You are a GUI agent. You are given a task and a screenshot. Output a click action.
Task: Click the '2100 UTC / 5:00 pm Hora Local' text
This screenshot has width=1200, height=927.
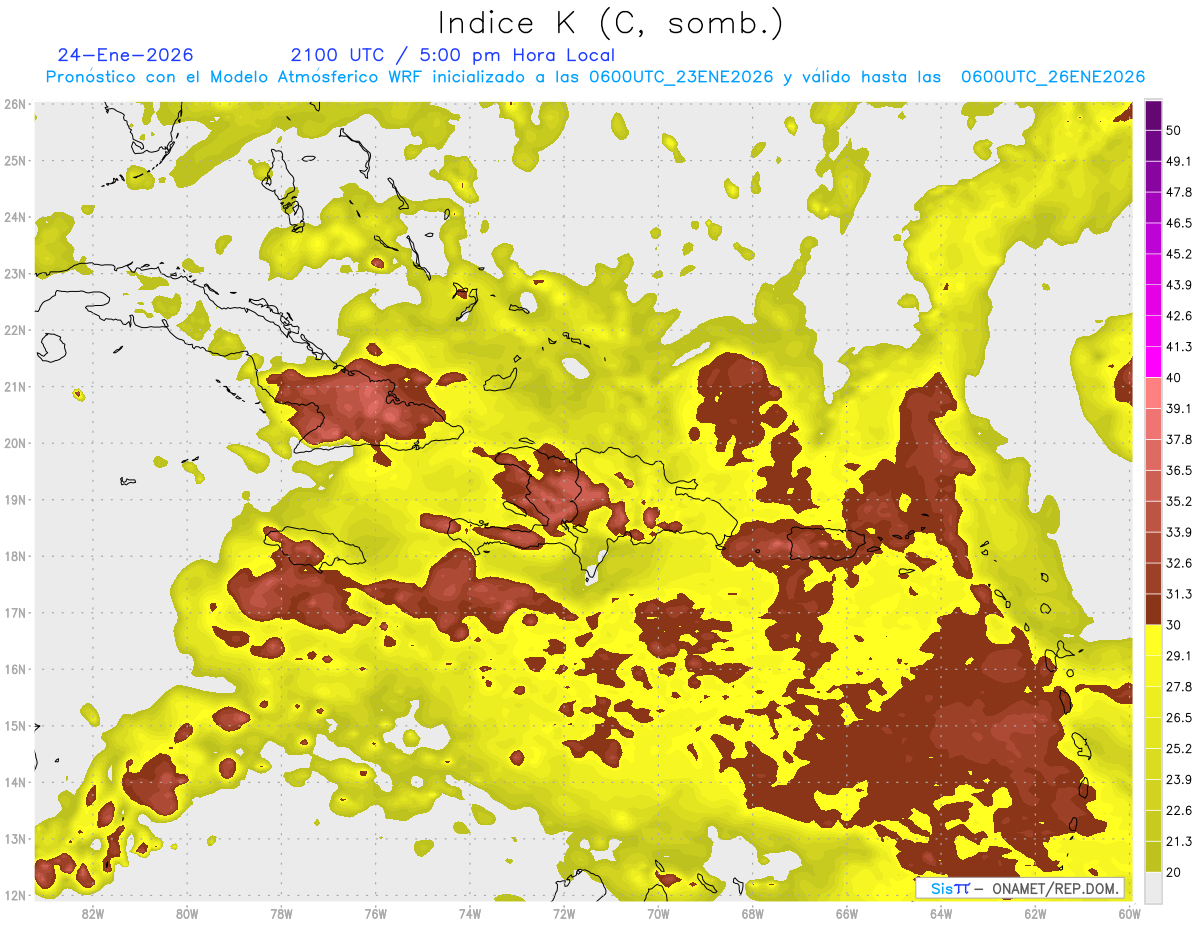[453, 55]
